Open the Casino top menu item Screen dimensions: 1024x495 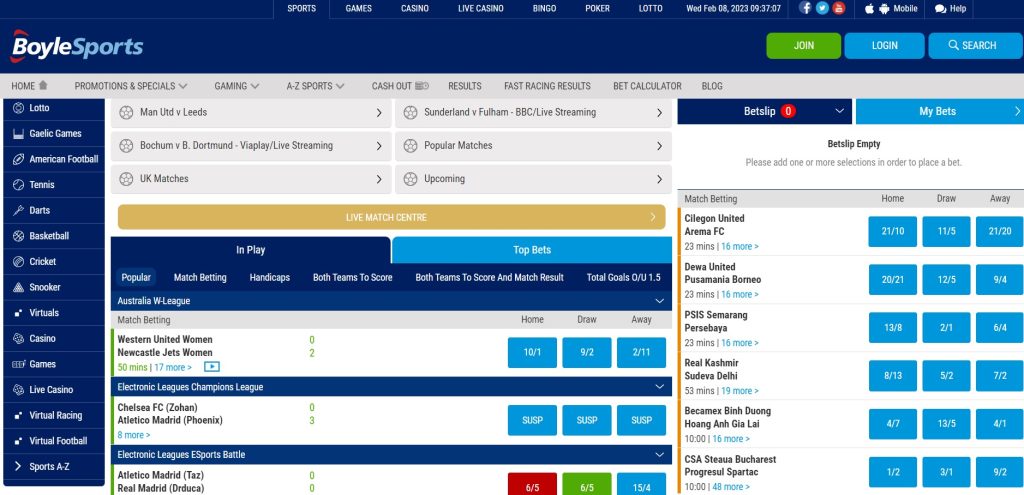click(x=415, y=8)
